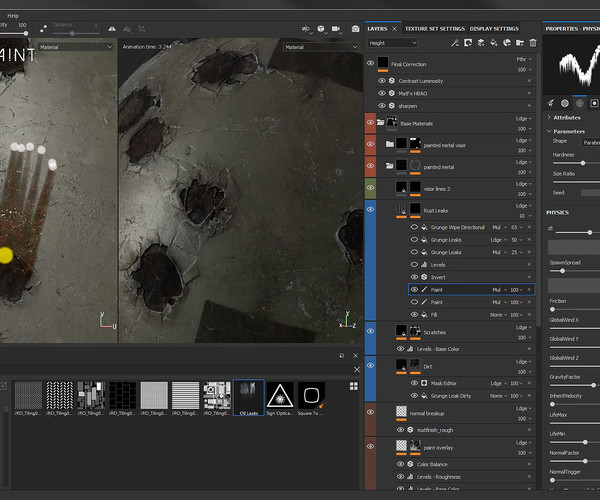Open the Height channel dropdown

[x=392, y=43]
